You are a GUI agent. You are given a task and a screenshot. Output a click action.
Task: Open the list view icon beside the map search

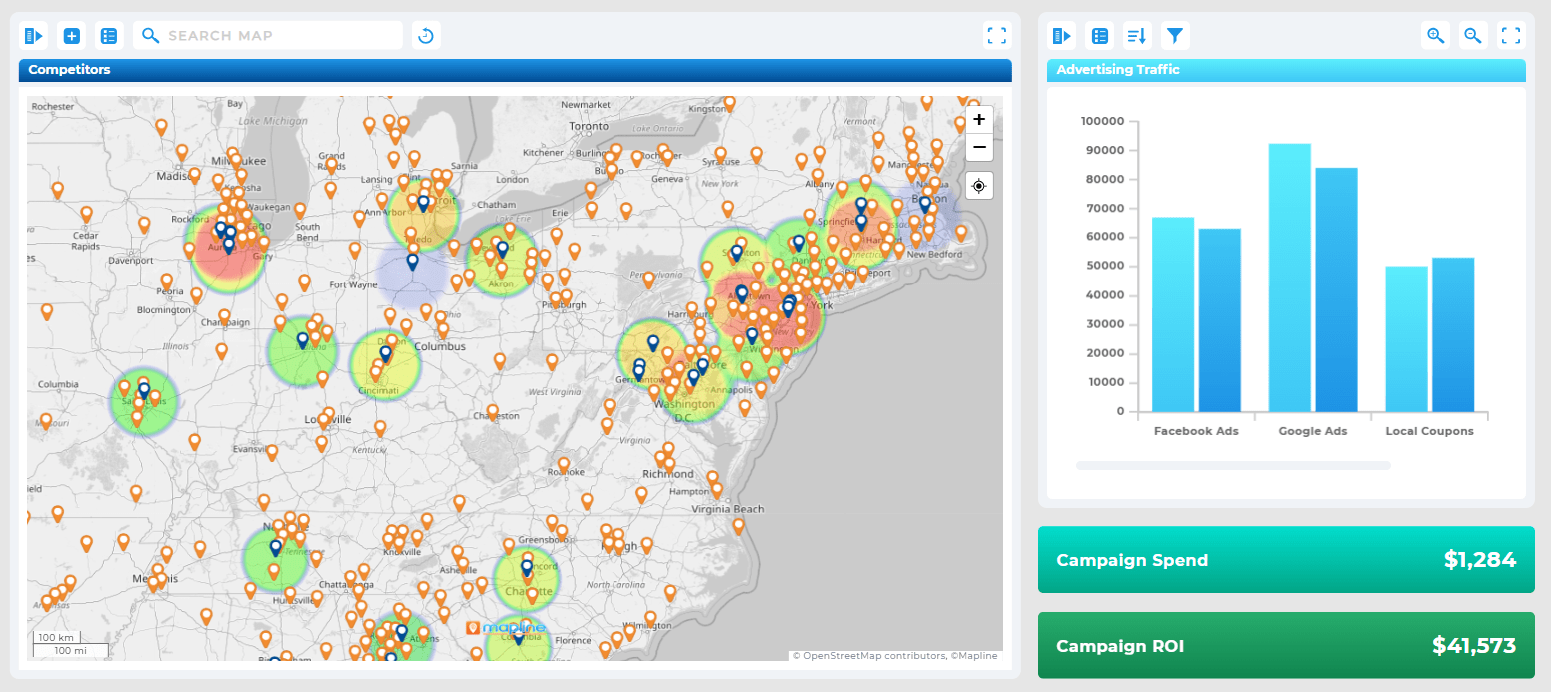pyautogui.click(x=109, y=35)
